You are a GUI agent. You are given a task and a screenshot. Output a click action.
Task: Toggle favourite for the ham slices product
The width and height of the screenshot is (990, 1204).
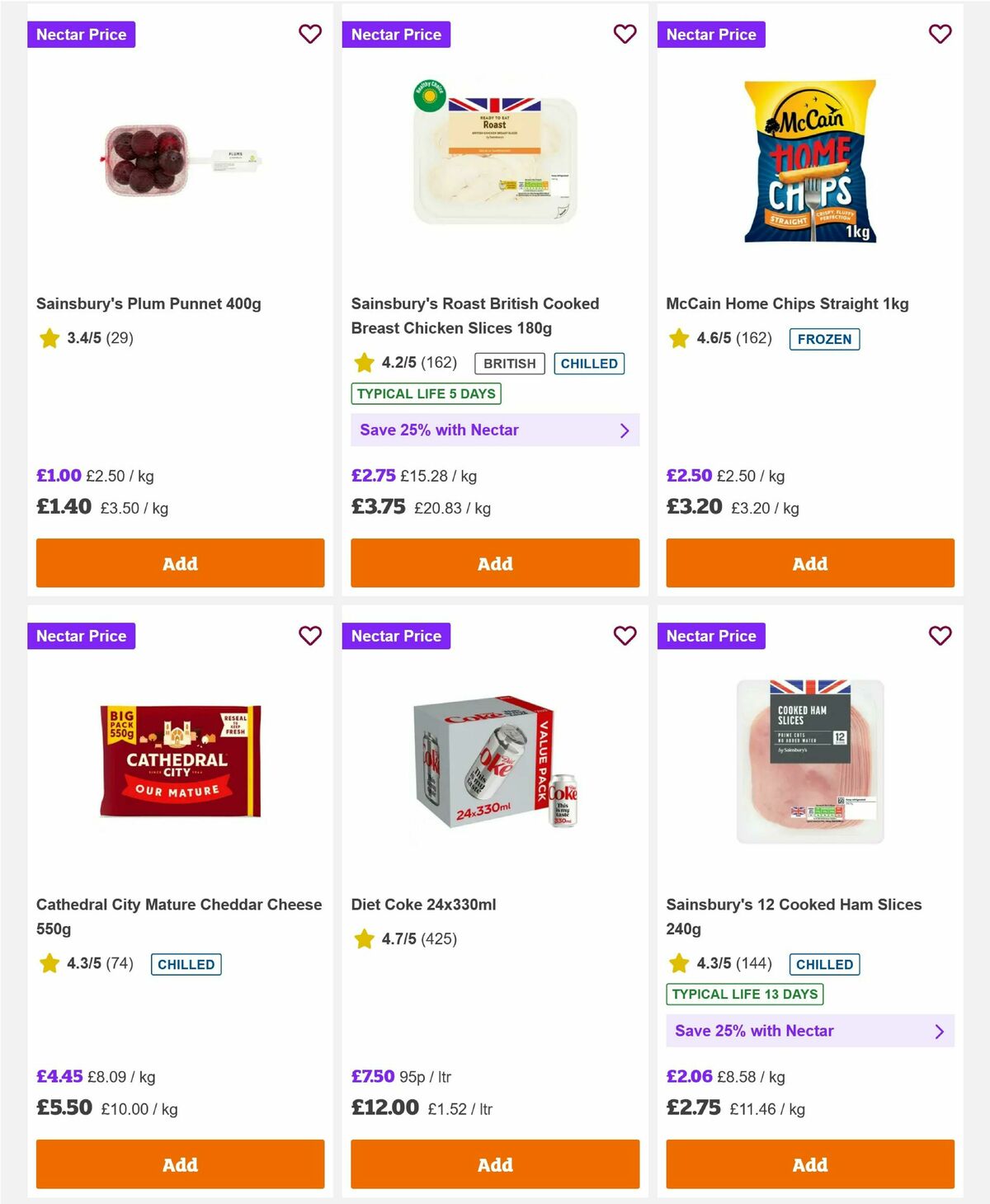[940, 636]
